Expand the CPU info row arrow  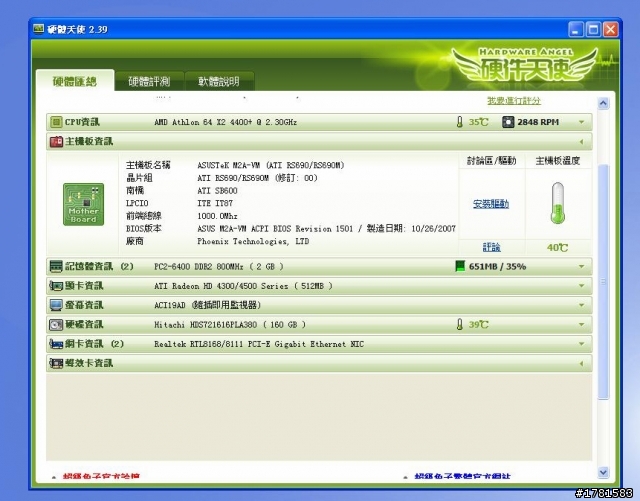click(x=581, y=122)
